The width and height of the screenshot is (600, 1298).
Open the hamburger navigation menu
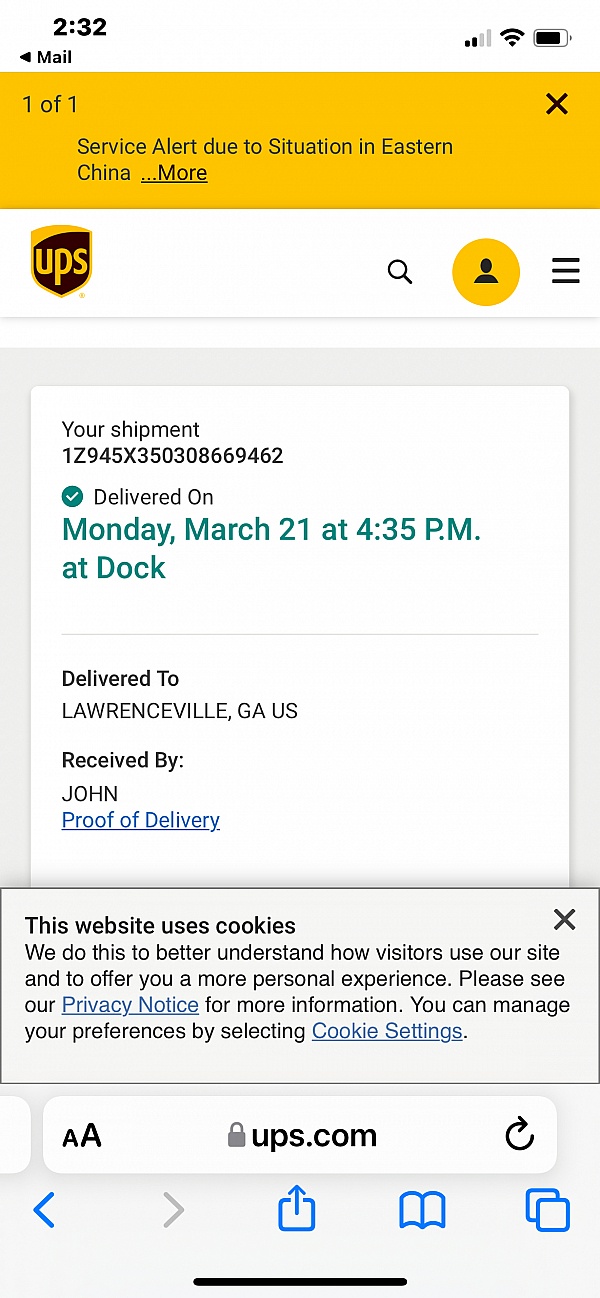click(566, 272)
